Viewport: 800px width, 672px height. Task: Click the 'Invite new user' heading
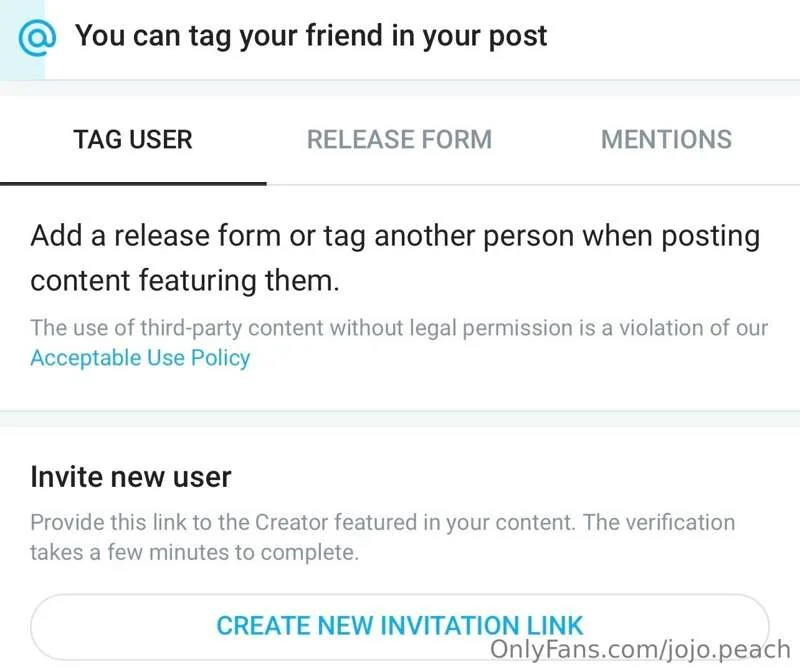pyautogui.click(x=131, y=476)
